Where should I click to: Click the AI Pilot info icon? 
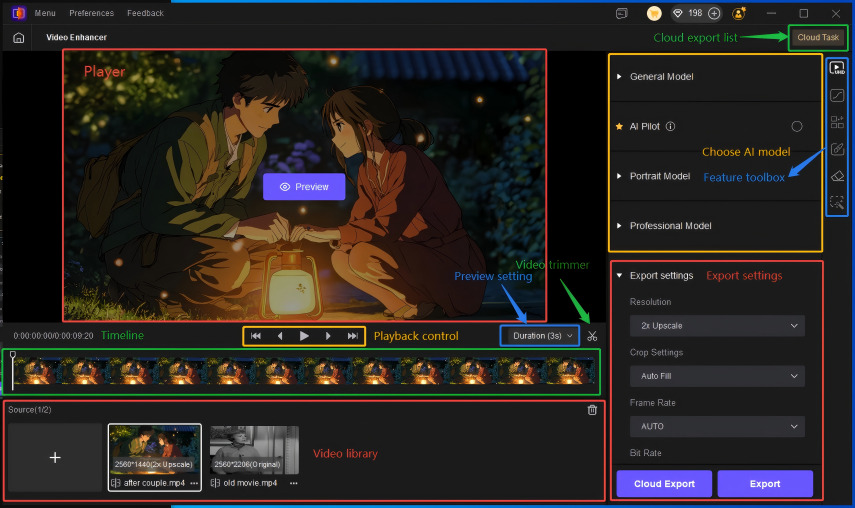tap(671, 126)
